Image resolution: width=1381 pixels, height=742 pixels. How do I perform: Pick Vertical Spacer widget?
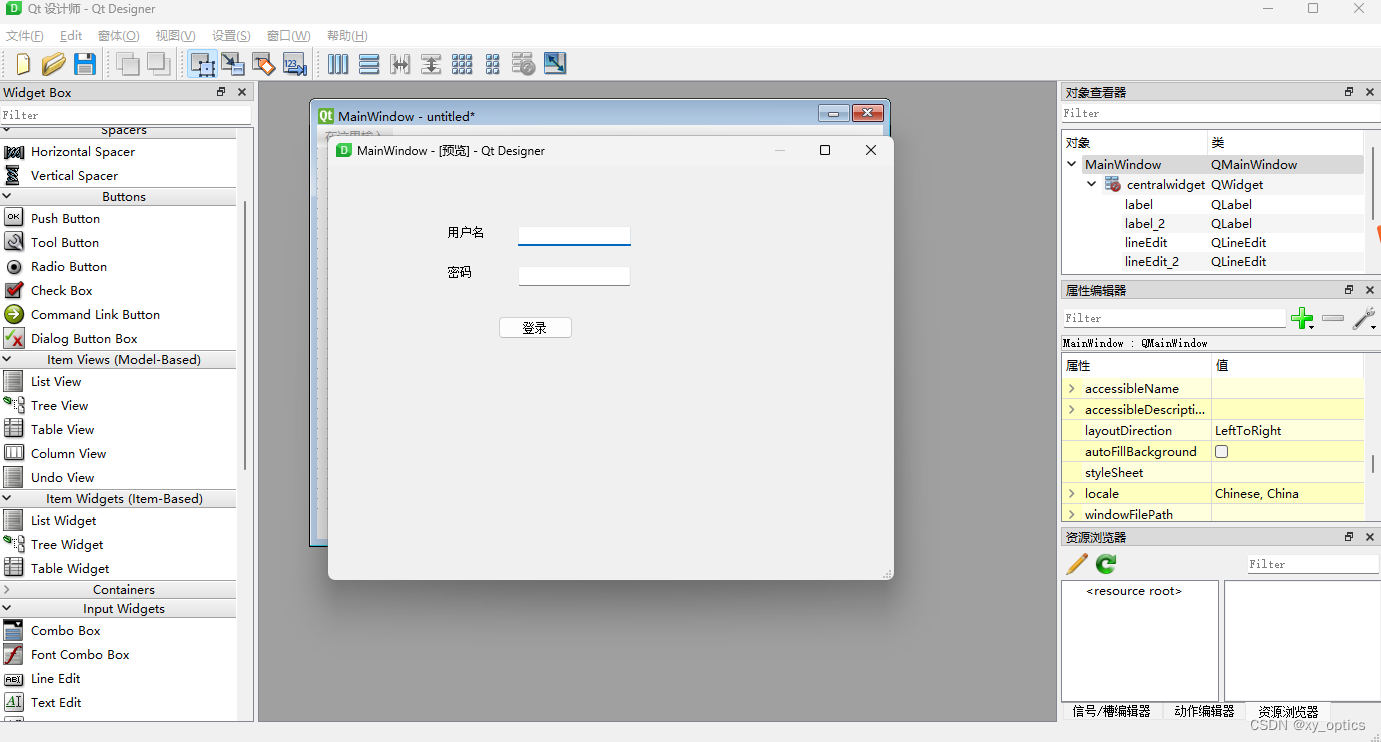[x=74, y=175]
